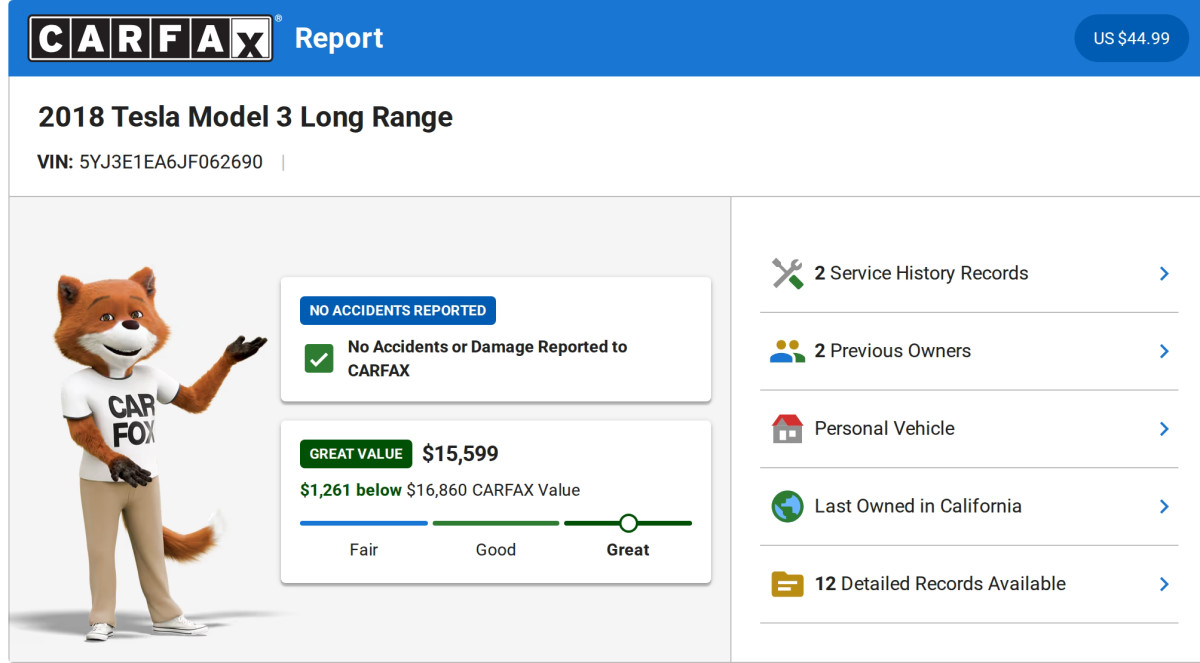Expand the Previous Owners chevron
This screenshot has height=663, width=1200.
pyautogui.click(x=1164, y=351)
